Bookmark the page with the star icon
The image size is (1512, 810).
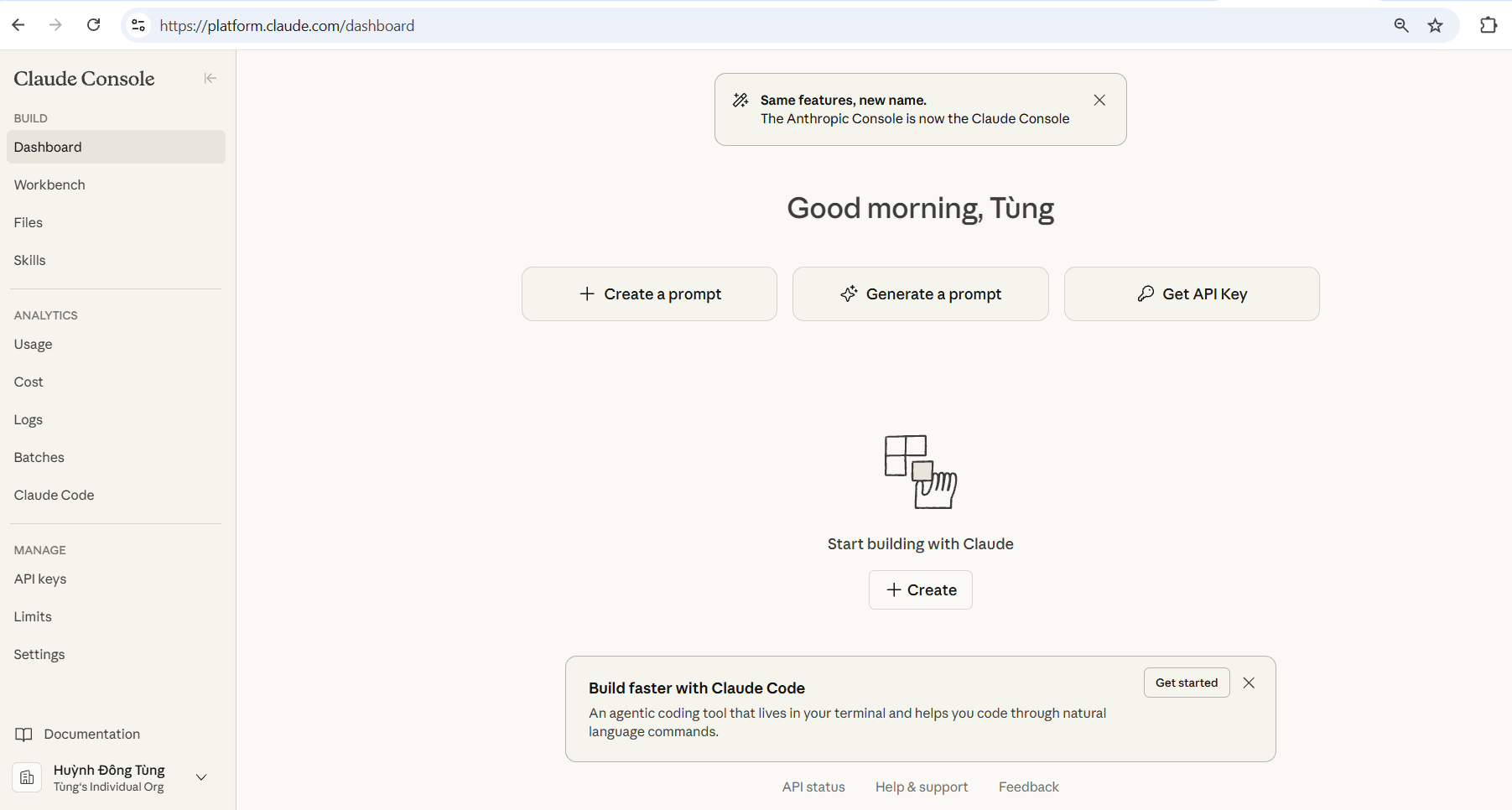tap(1436, 25)
